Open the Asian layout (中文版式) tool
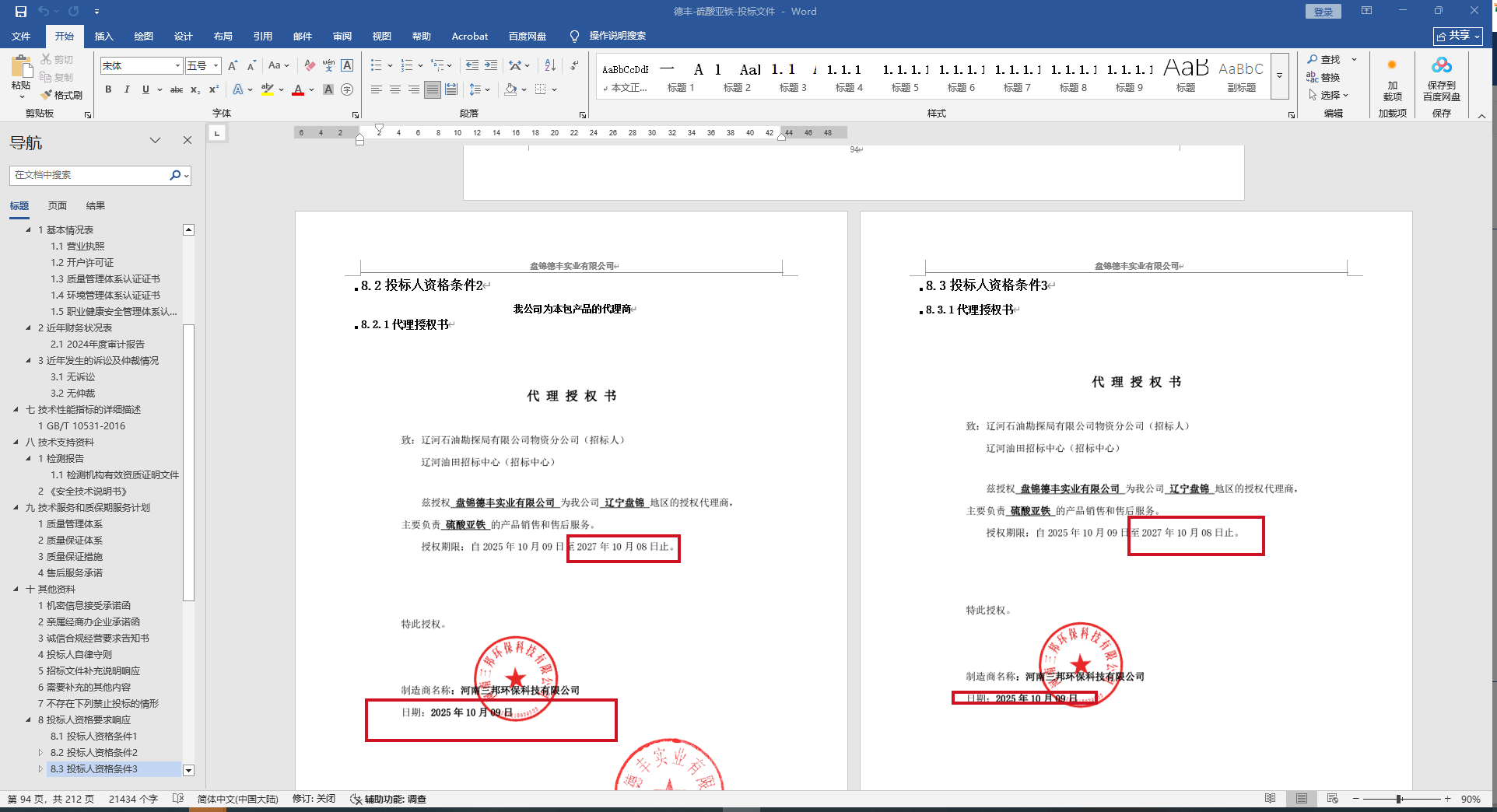The width and height of the screenshot is (1497, 812). pyautogui.click(x=515, y=66)
